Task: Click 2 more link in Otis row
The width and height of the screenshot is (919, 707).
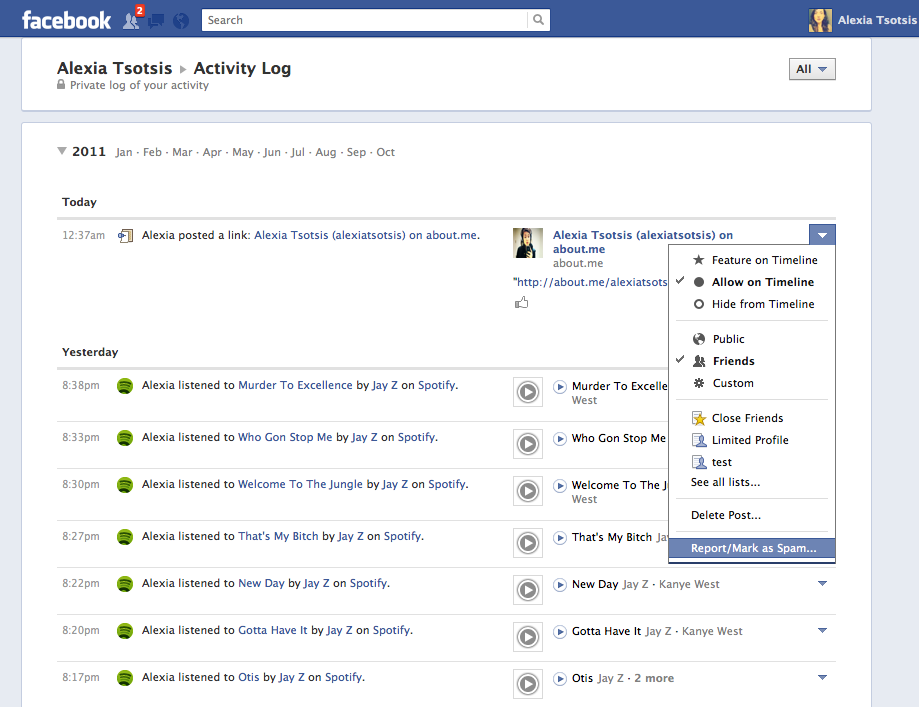Action: pos(654,678)
